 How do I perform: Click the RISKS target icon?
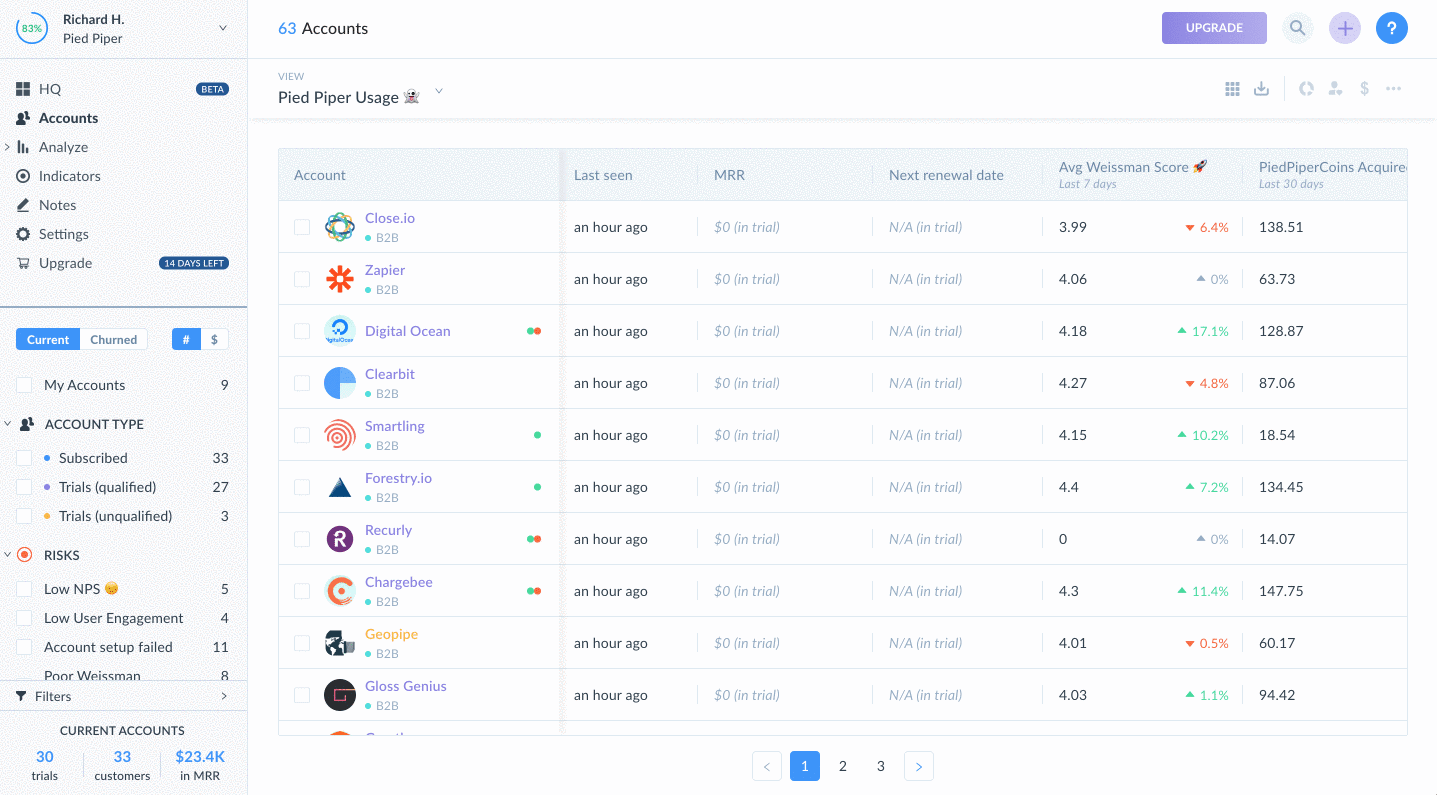click(x=25, y=555)
